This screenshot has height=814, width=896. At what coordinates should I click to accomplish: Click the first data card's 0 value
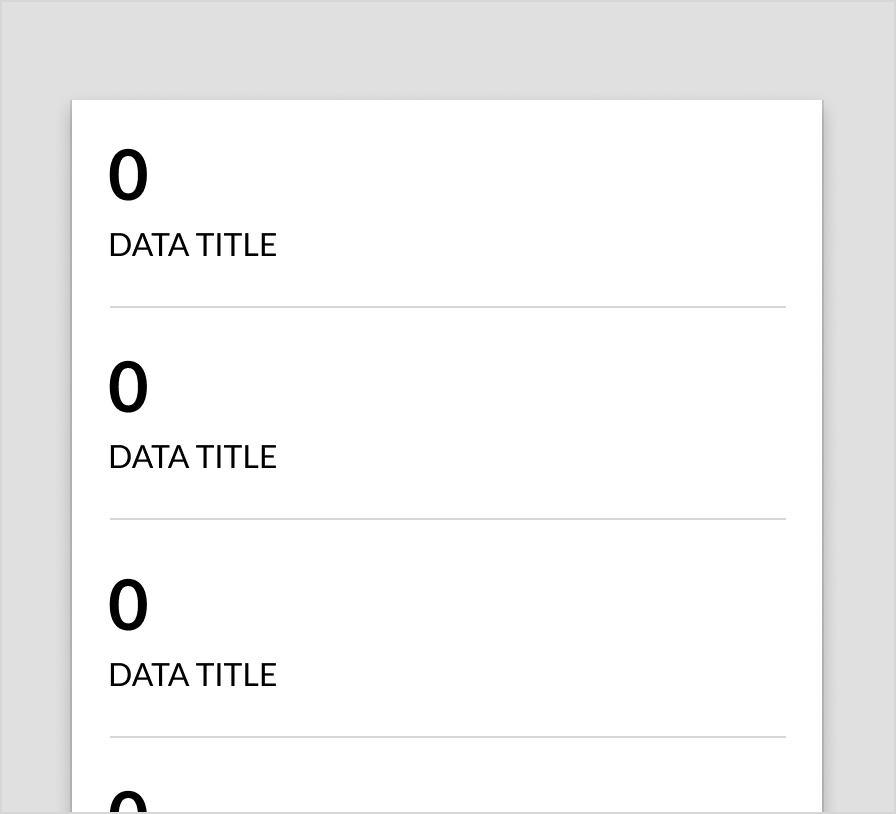point(128,176)
